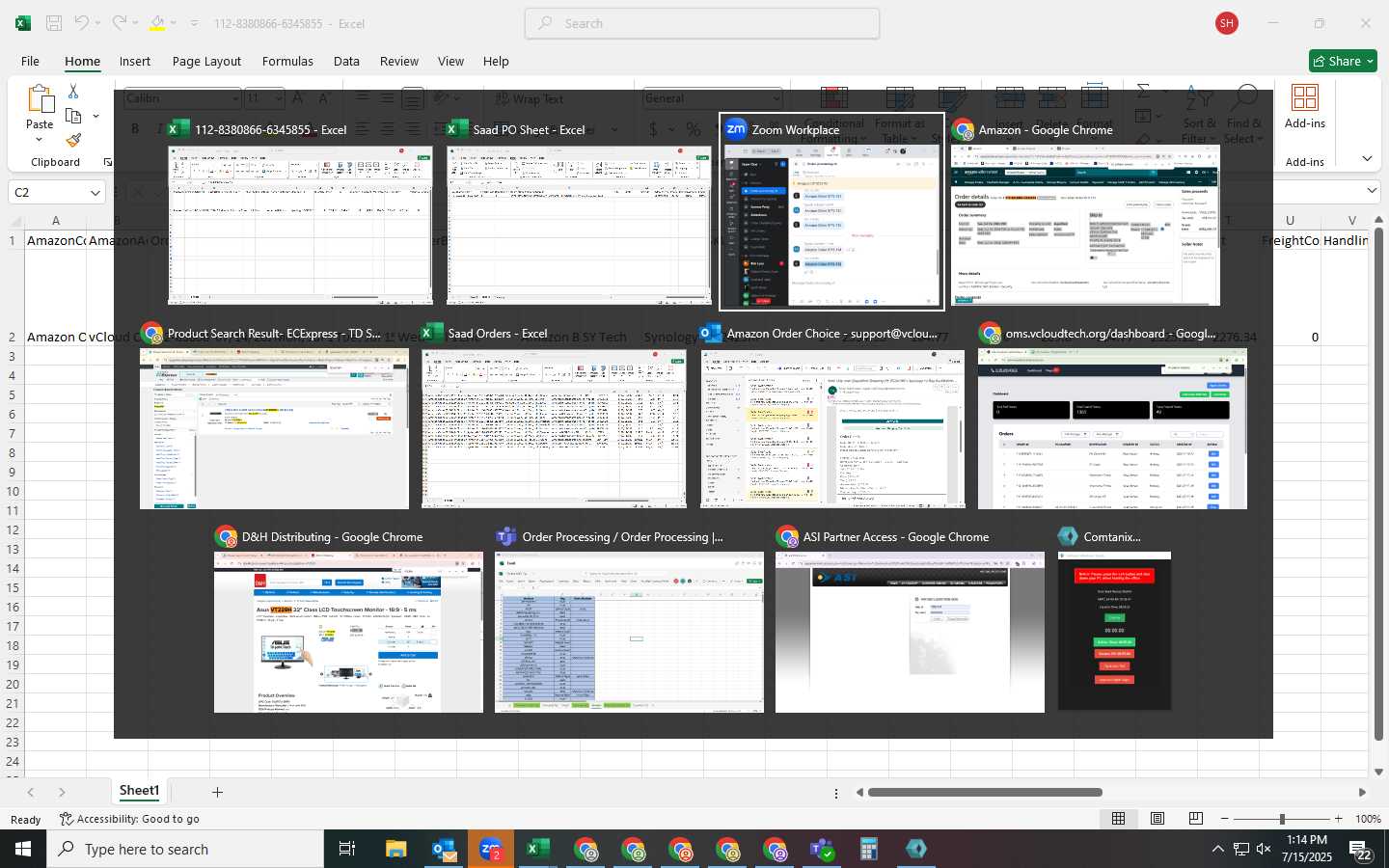Open Zoom from the taskbar
Screen dimensions: 1389x868
(x=491, y=849)
